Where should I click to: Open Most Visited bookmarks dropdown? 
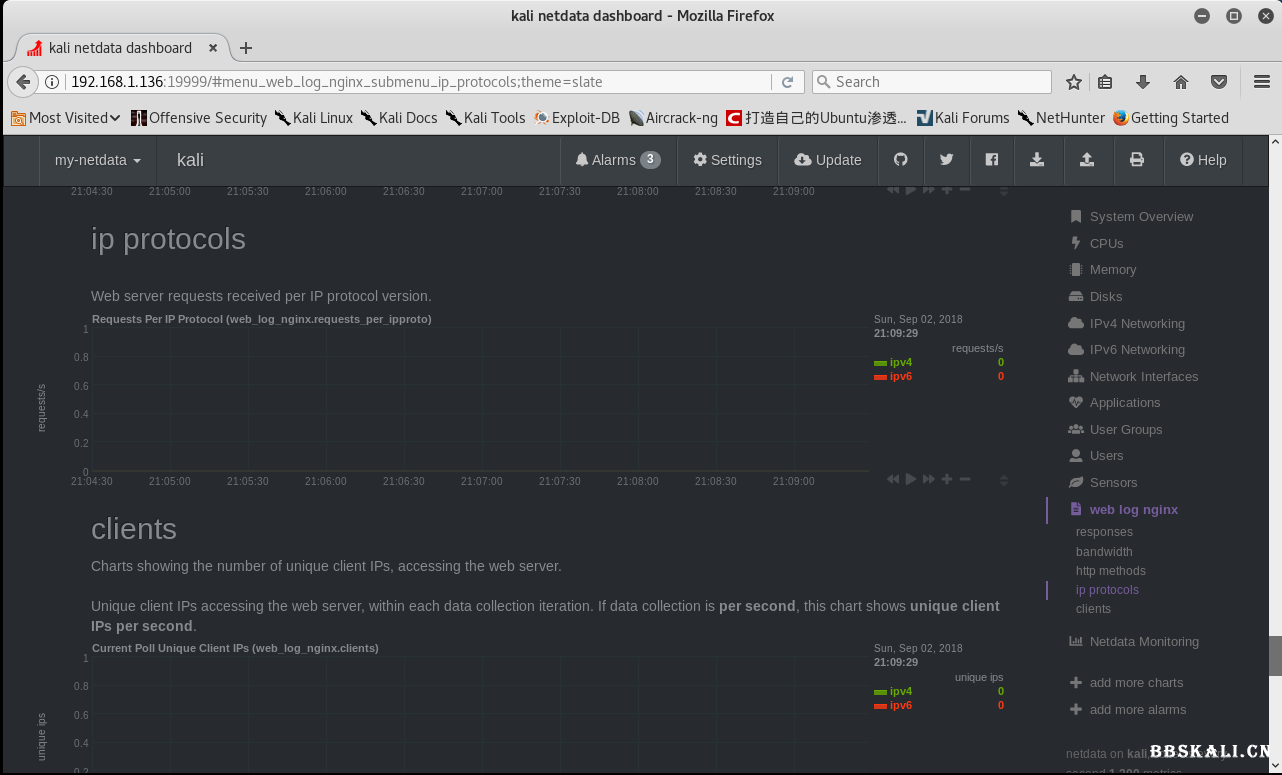tap(66, 118)
